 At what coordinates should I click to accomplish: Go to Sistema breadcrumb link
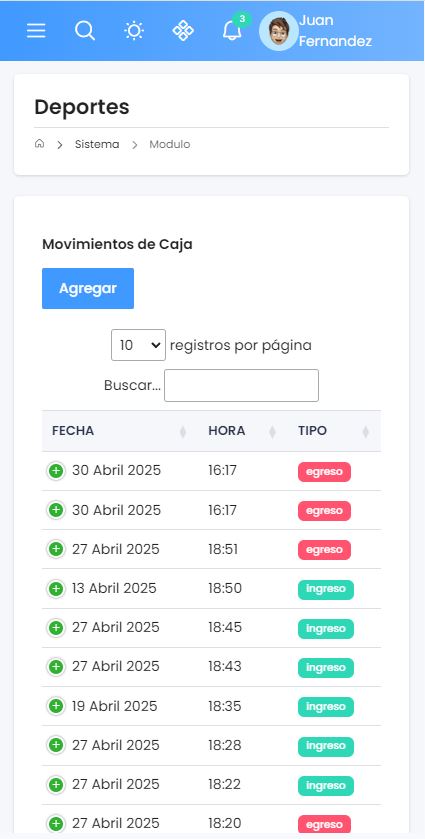(97, 144)
